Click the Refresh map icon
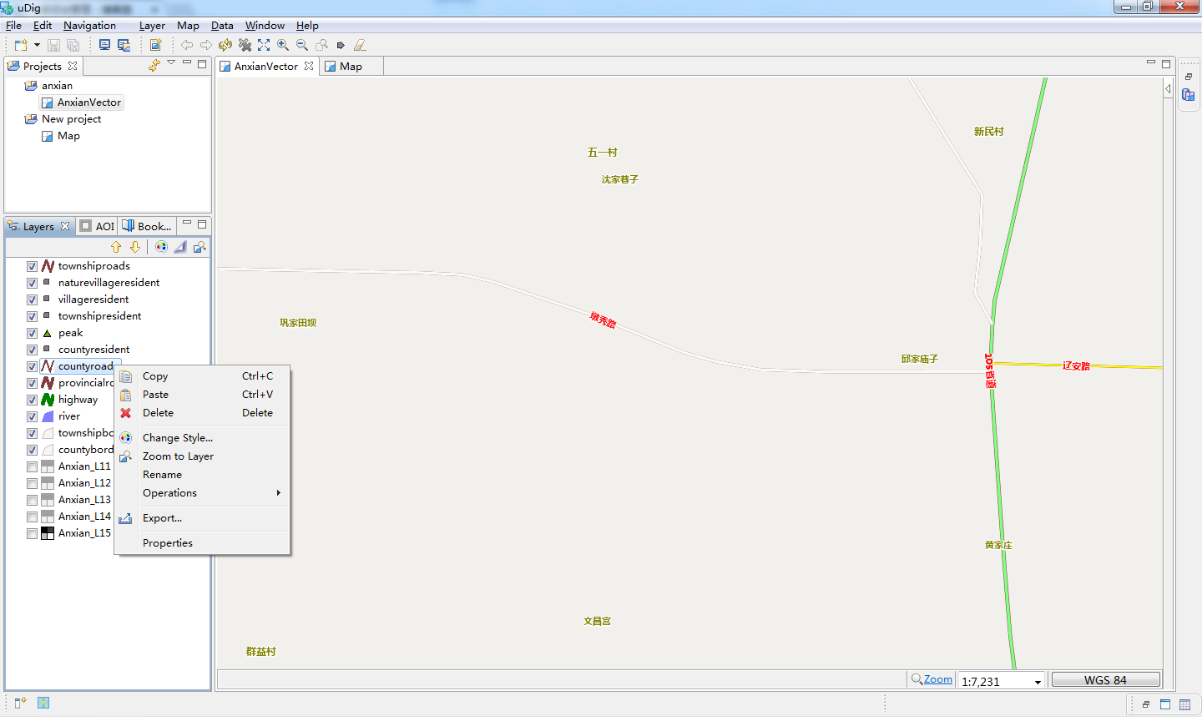Image resolution: width=1202 pixels, height=717 pixels. (225, 45)
